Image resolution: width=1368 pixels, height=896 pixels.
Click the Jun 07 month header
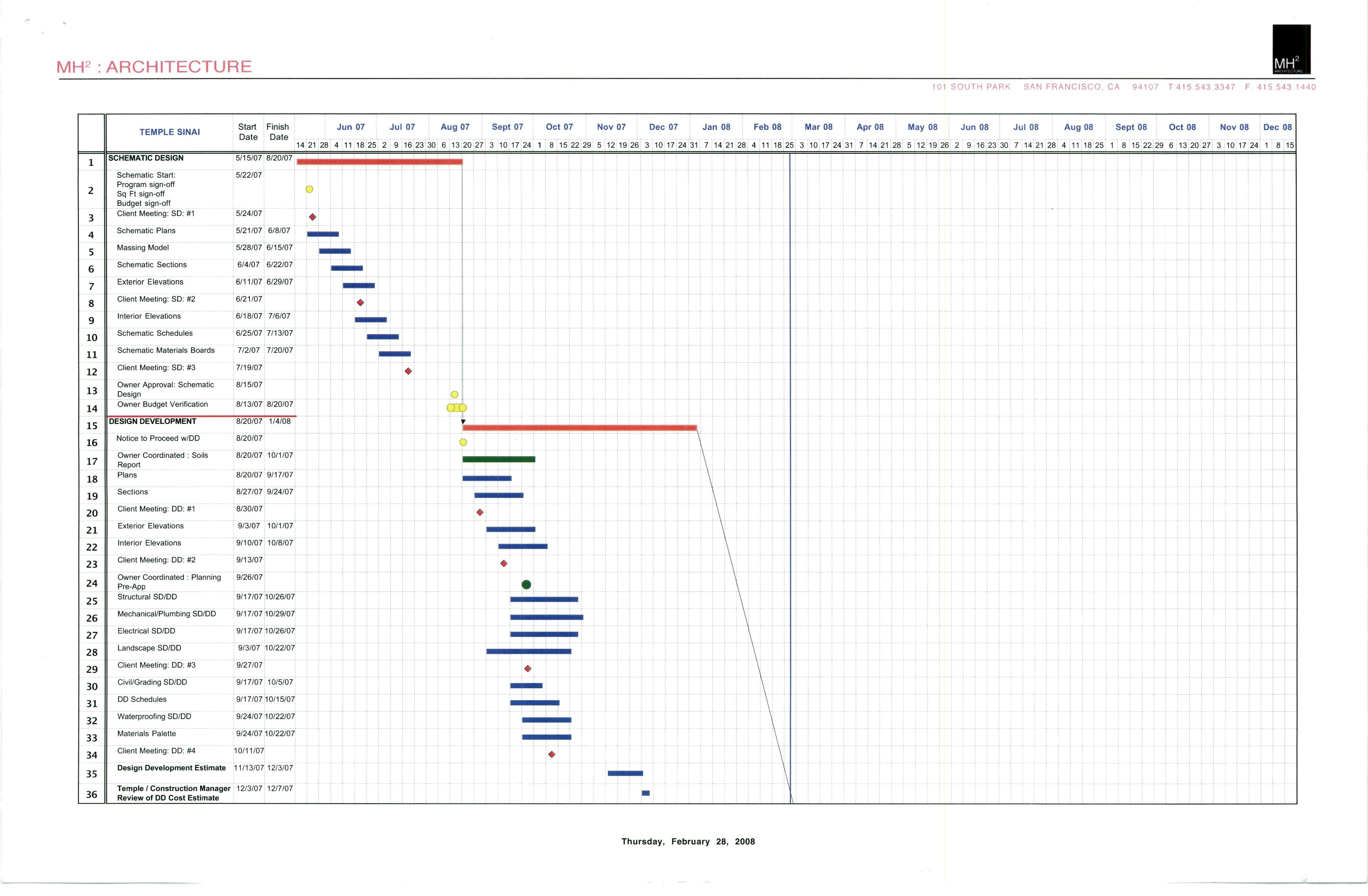tap(351, 127)
